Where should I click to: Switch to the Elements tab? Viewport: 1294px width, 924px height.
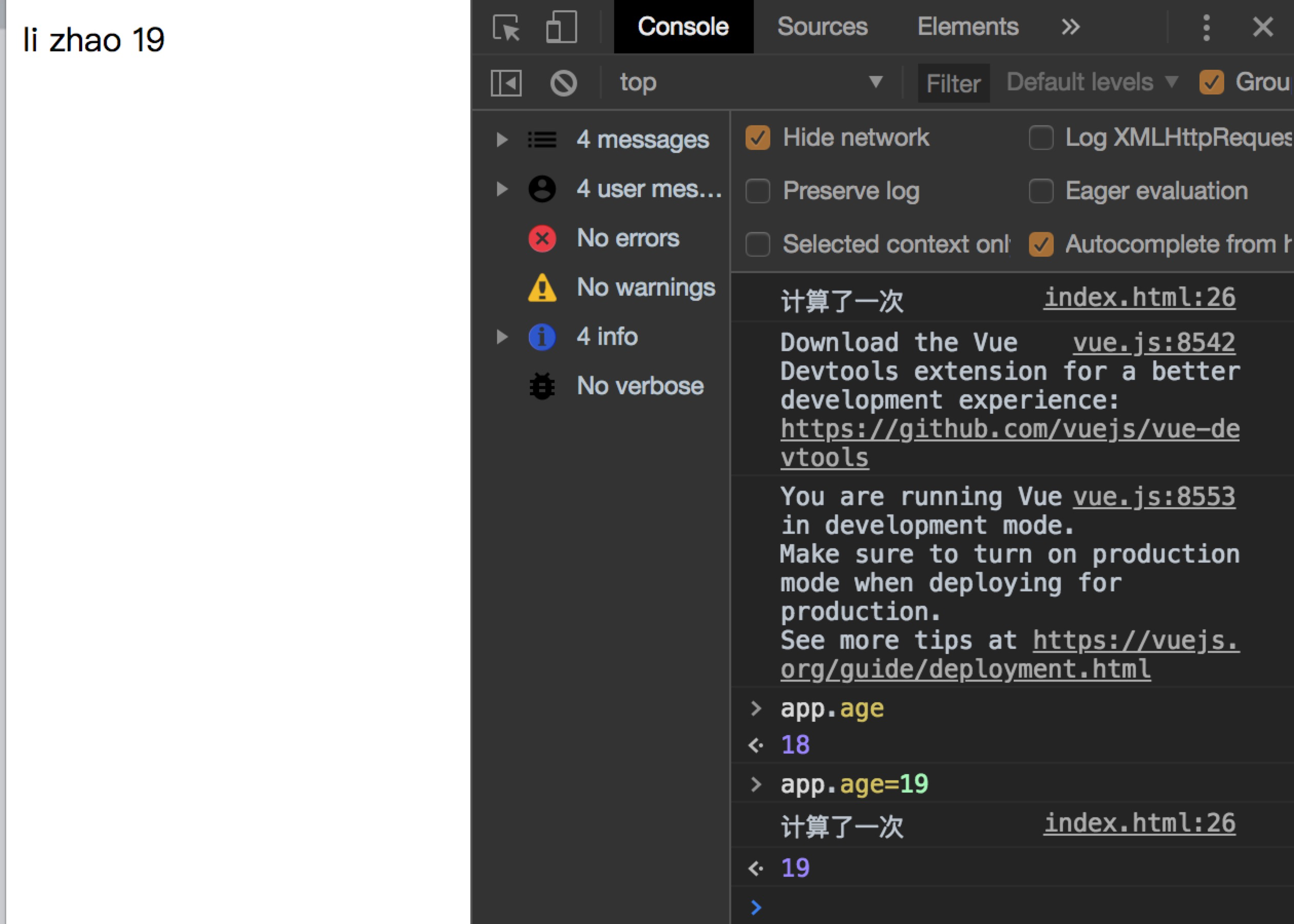(x=967, y=27)
